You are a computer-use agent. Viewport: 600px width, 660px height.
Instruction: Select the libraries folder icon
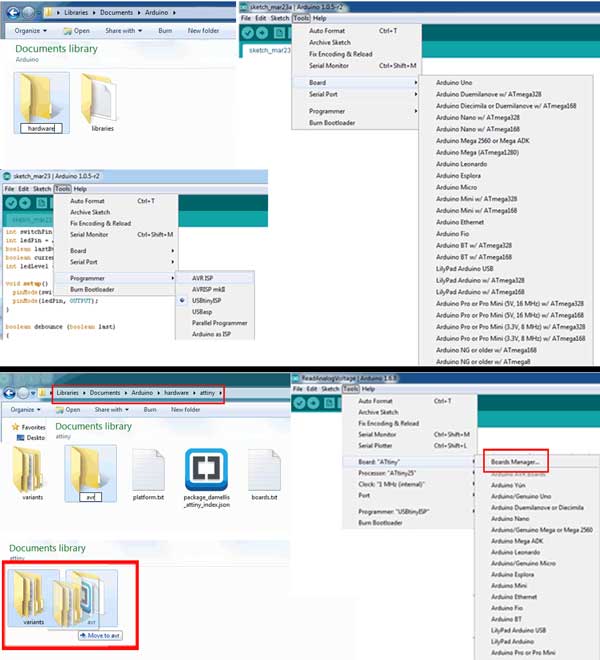coord(99,98)
